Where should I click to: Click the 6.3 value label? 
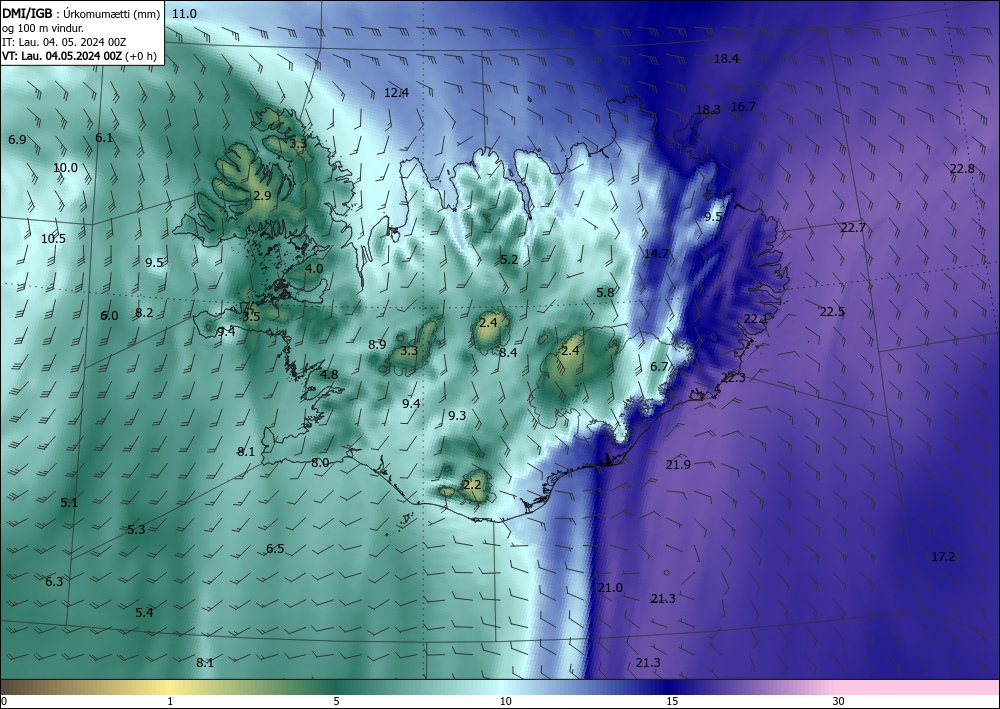pyautogui.click(x=54, y=581)
